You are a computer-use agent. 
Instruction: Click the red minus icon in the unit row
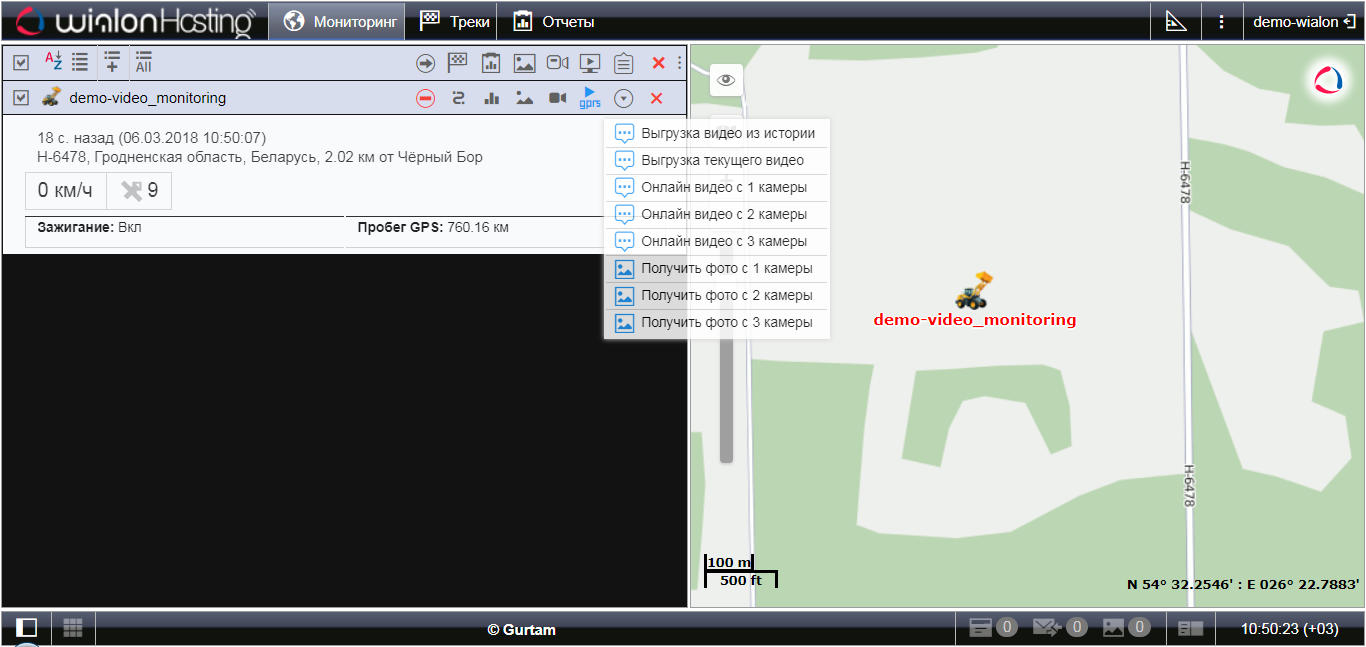tap(425, 98)
